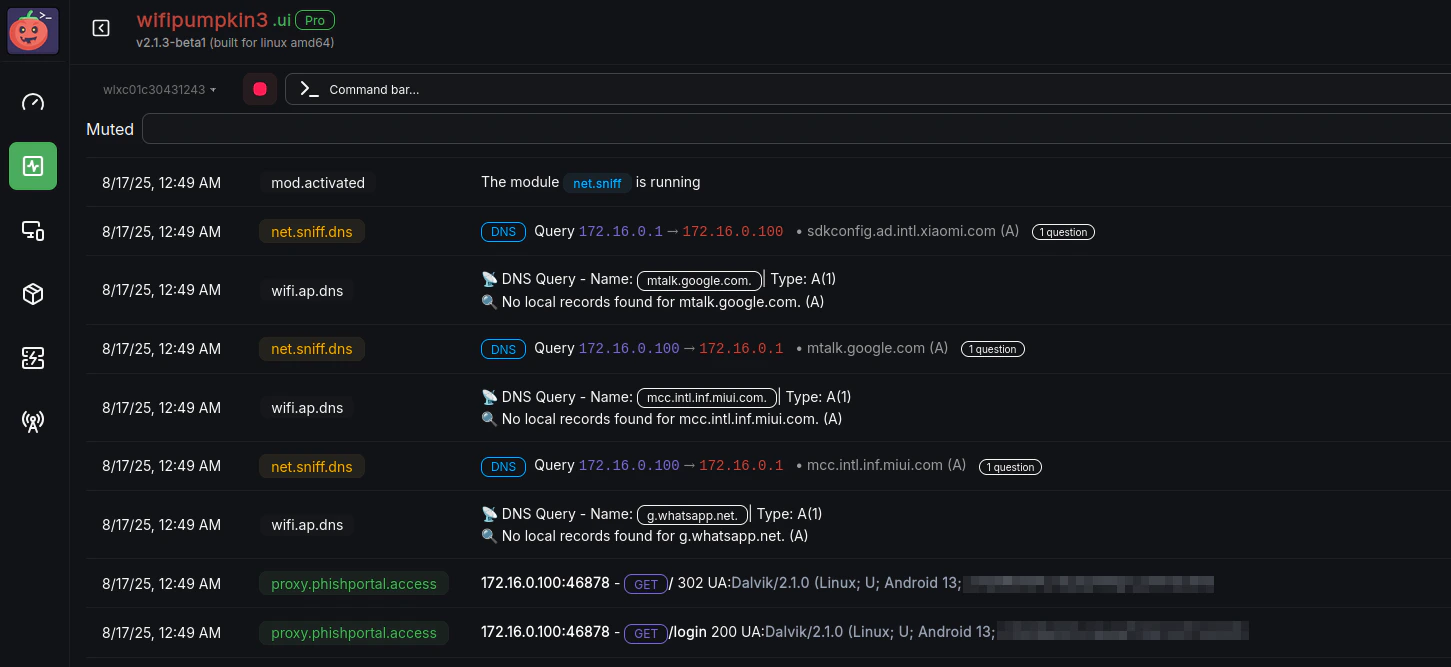Select the mtalk.google.com. domain pill
Viewport: 1451px width, 667px height.
click(x=699, y=280)
